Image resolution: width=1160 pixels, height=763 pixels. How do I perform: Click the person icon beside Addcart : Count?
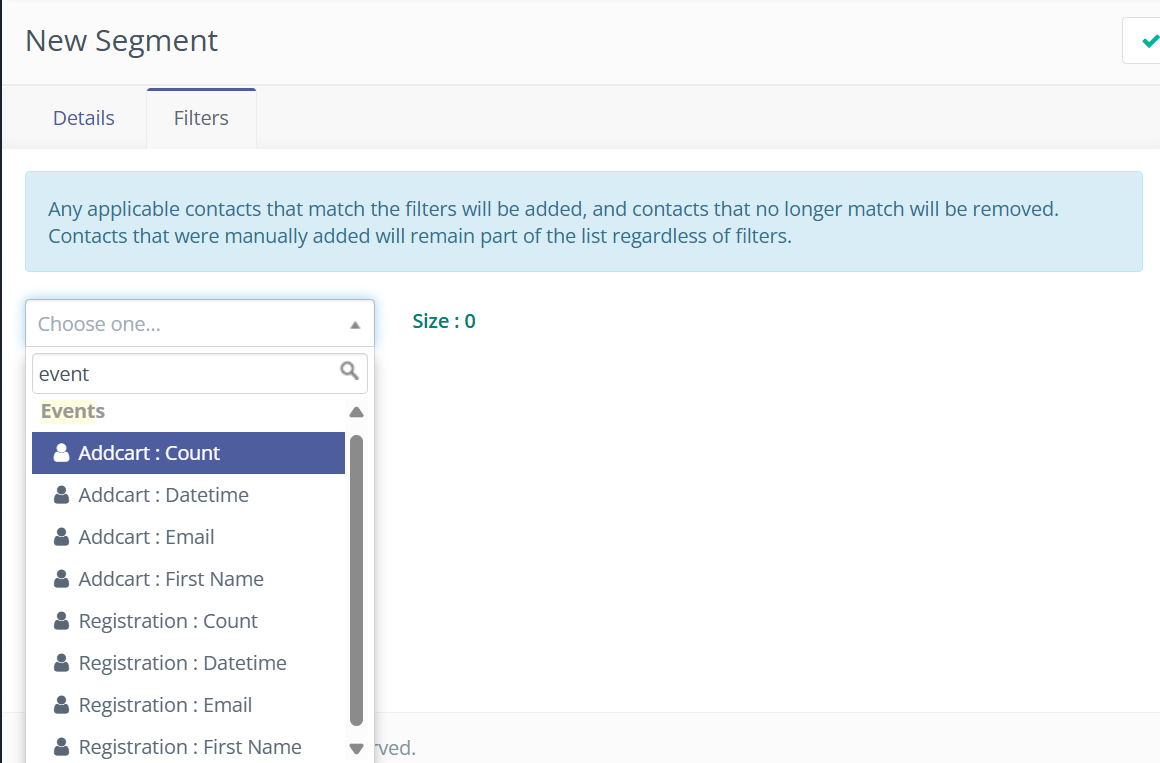pos(61,453)
